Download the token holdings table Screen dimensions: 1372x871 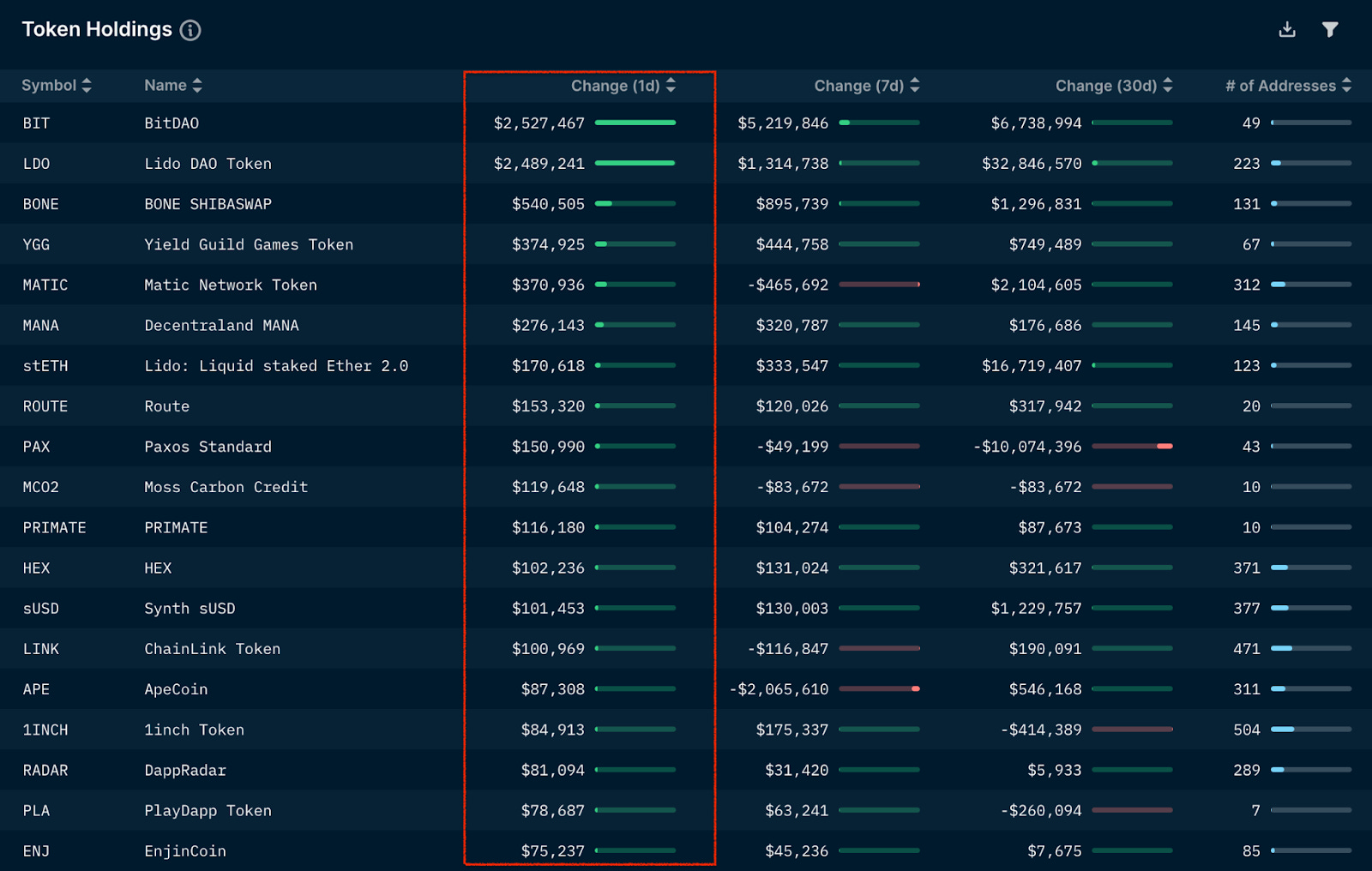(1287, 30)
